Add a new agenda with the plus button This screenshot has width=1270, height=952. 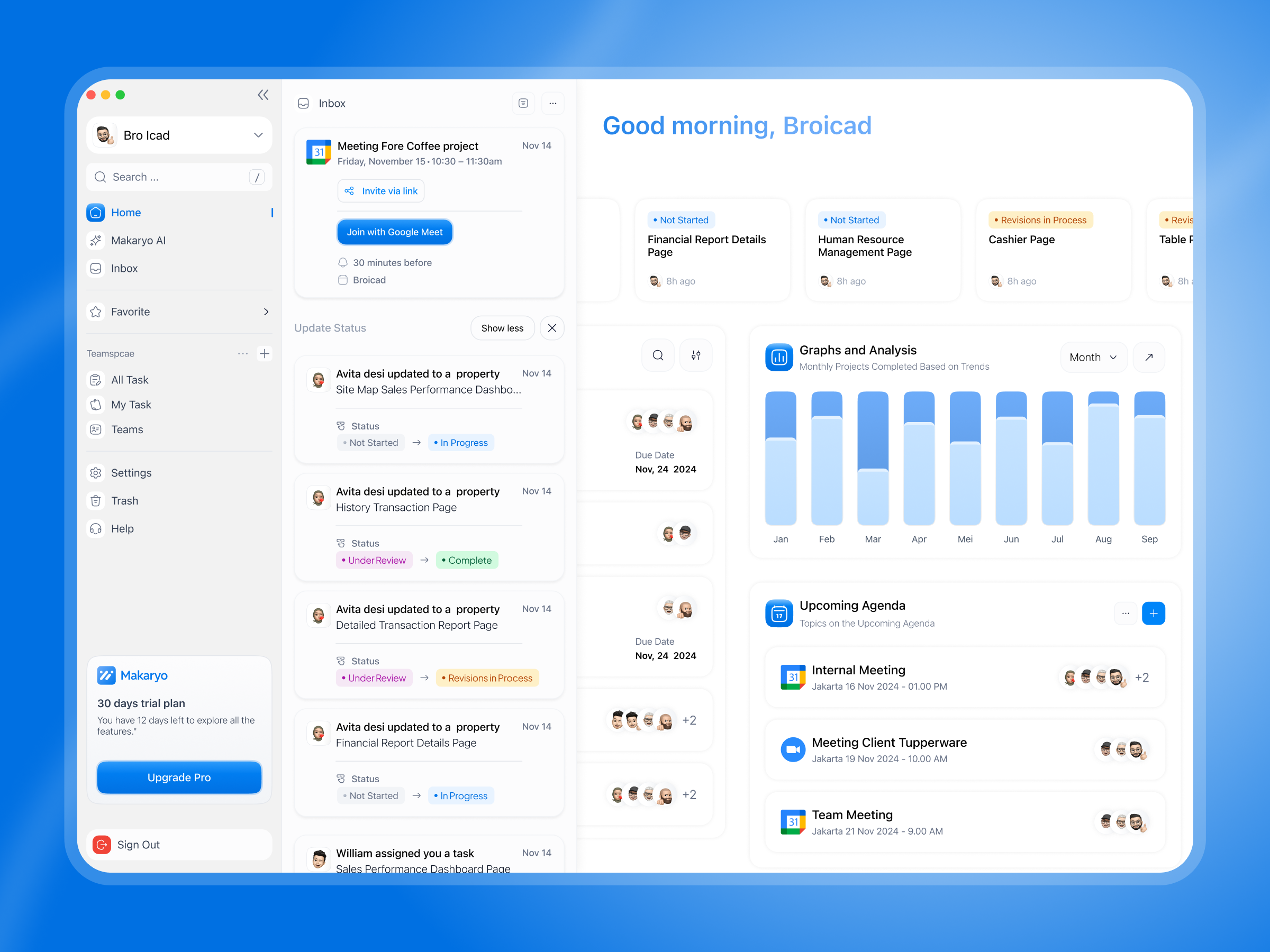pyautogui.click(x=1154, y=613)
